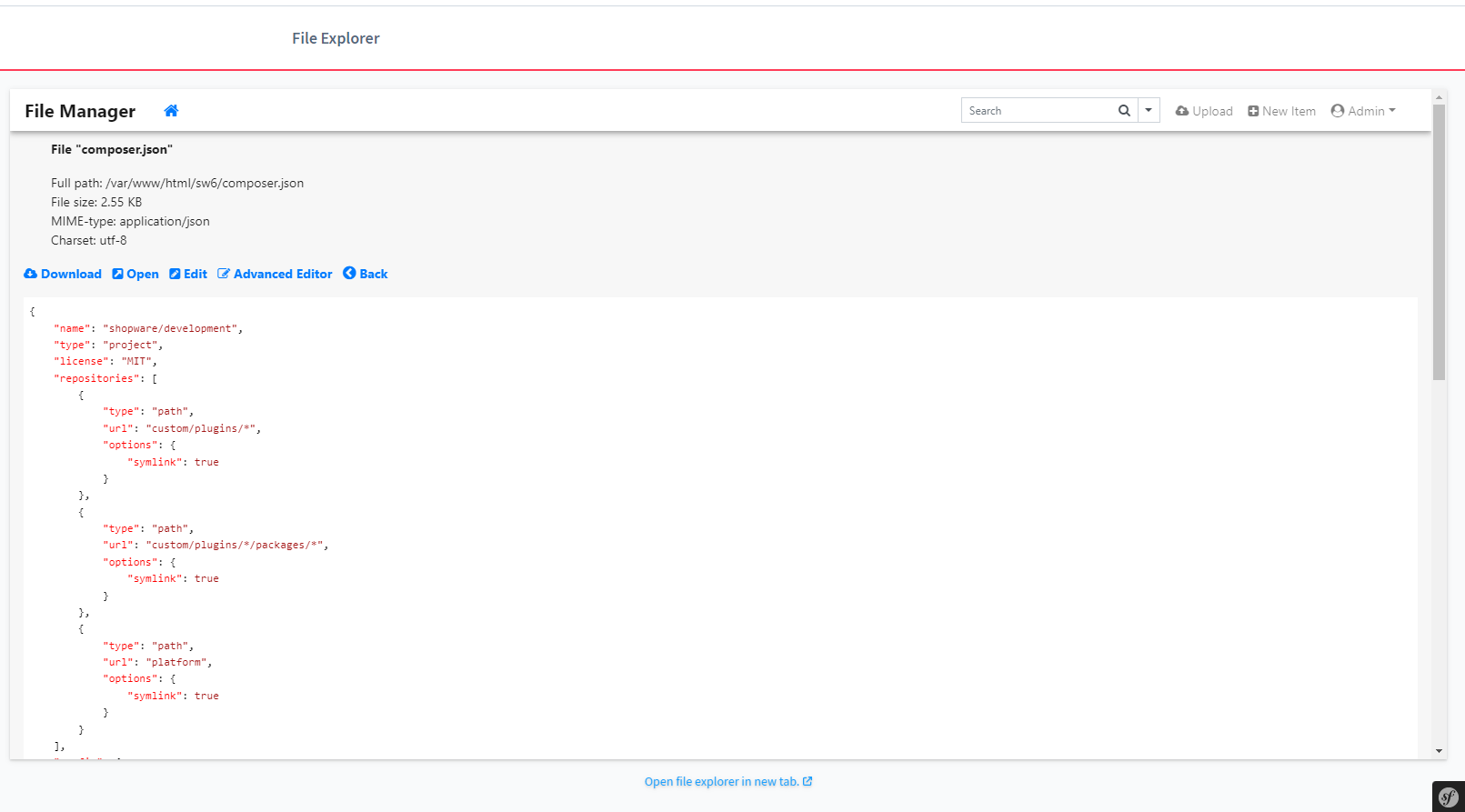The width and height of the screenshot is (1465, 812).
Task: Click the "shopware/development" value in the code
Action: tap(170, 328)
